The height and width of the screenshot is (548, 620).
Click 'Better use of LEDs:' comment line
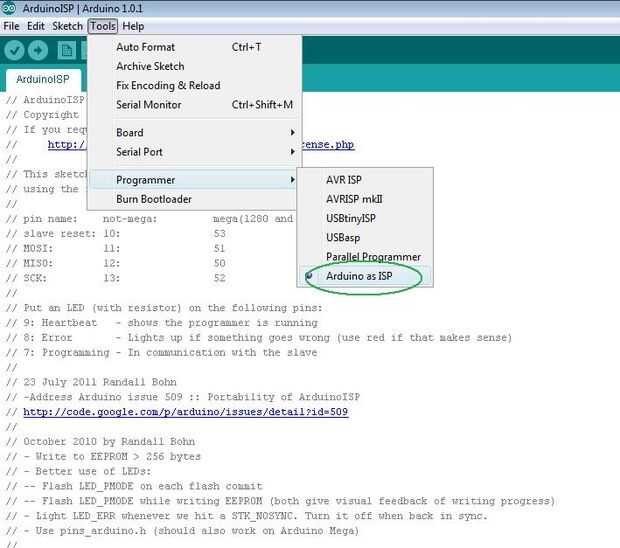78,471
